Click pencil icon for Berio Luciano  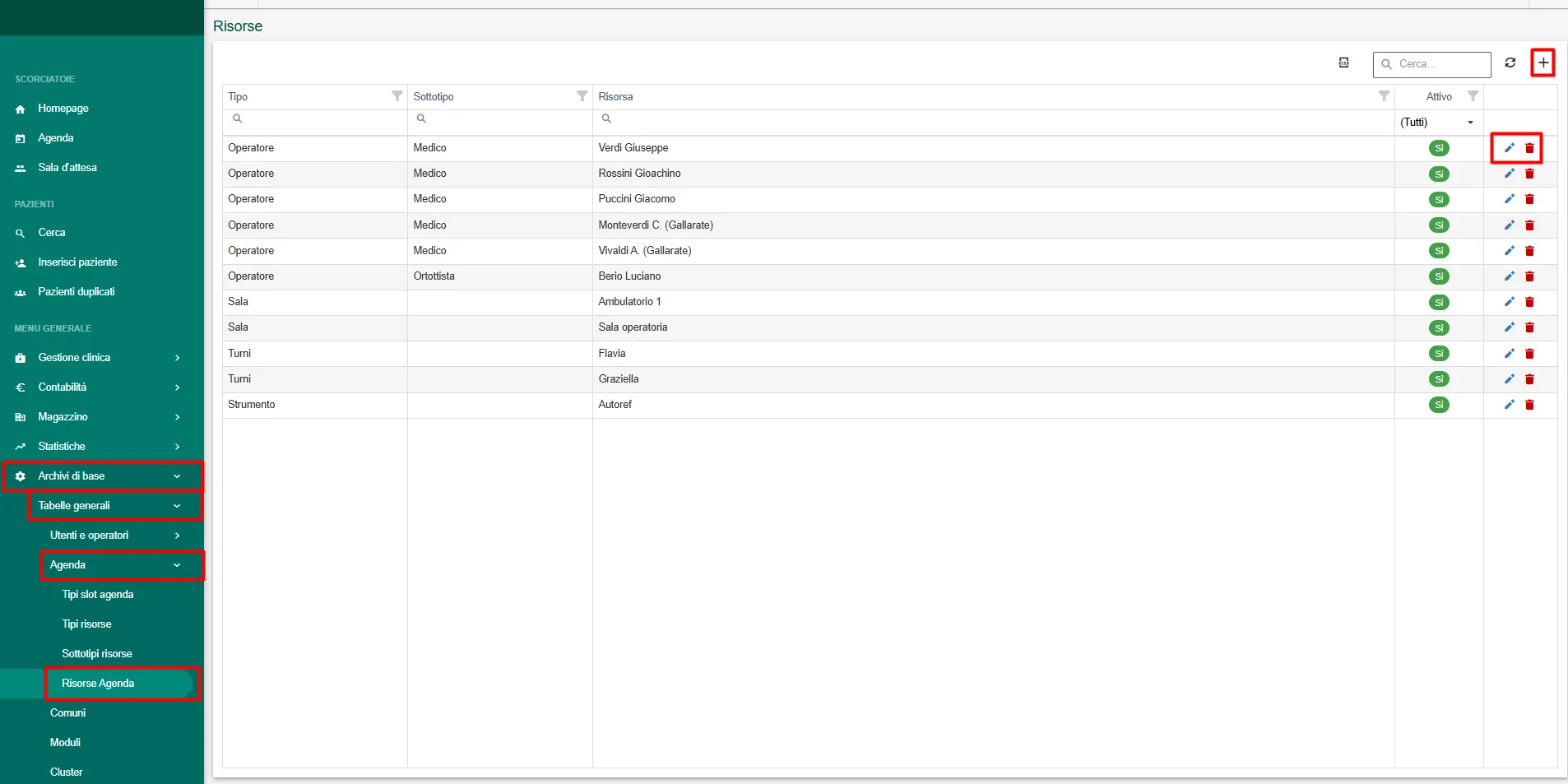pyautogui.click(x=1509, y=276)
